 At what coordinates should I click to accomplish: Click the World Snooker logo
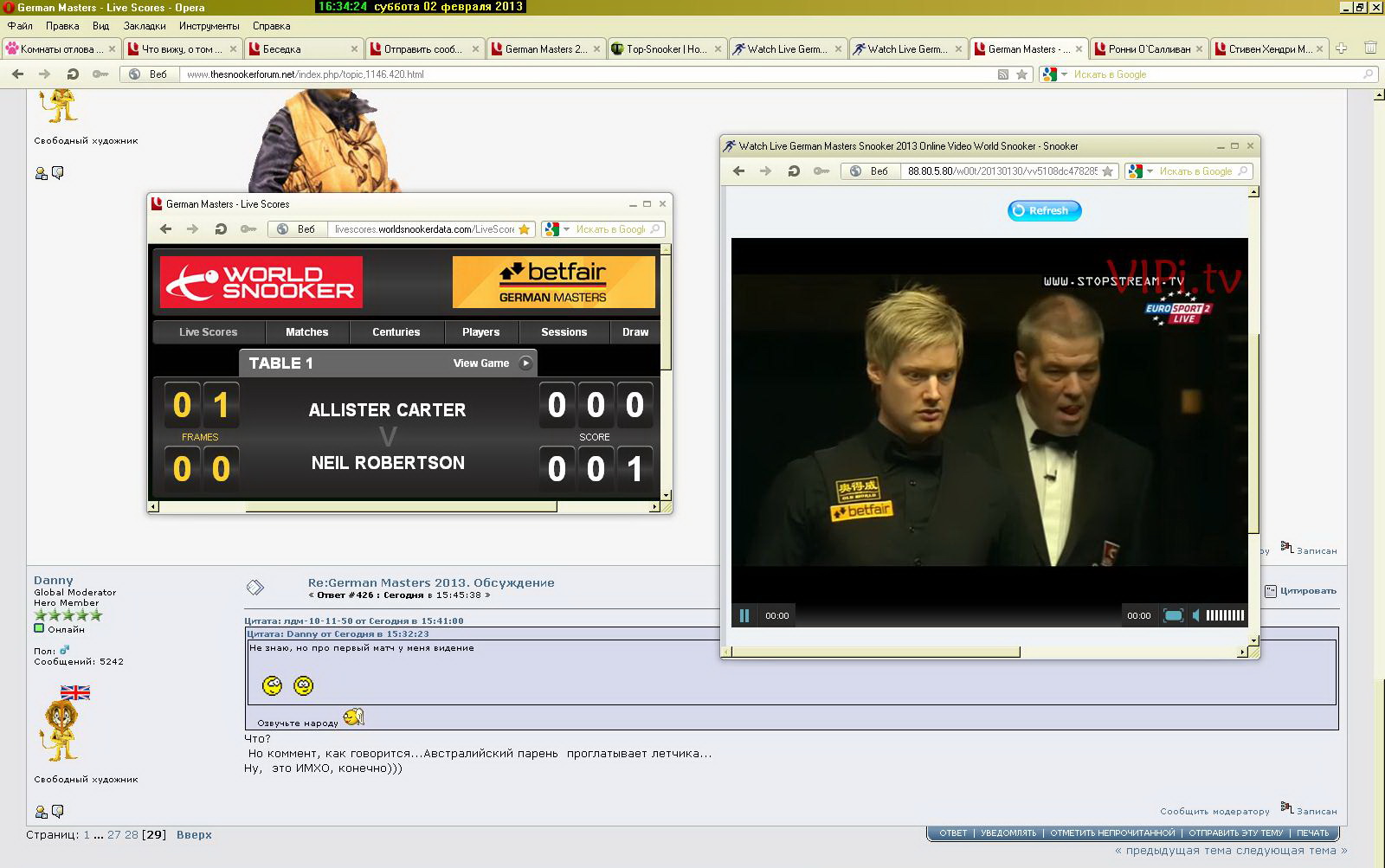(x=261, y=281)
